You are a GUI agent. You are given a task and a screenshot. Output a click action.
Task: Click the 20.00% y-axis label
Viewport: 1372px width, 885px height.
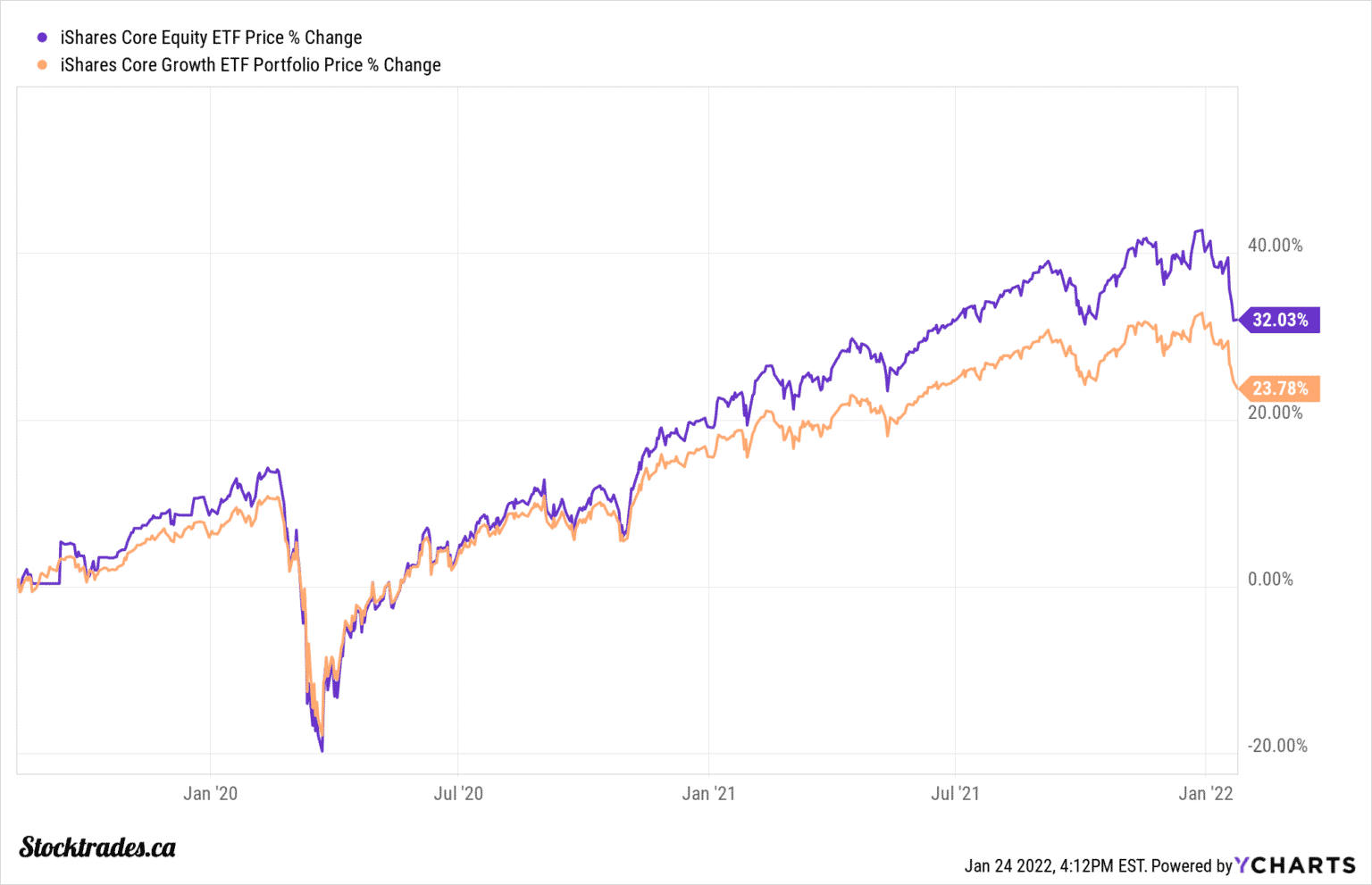[x=1275, y=413]
